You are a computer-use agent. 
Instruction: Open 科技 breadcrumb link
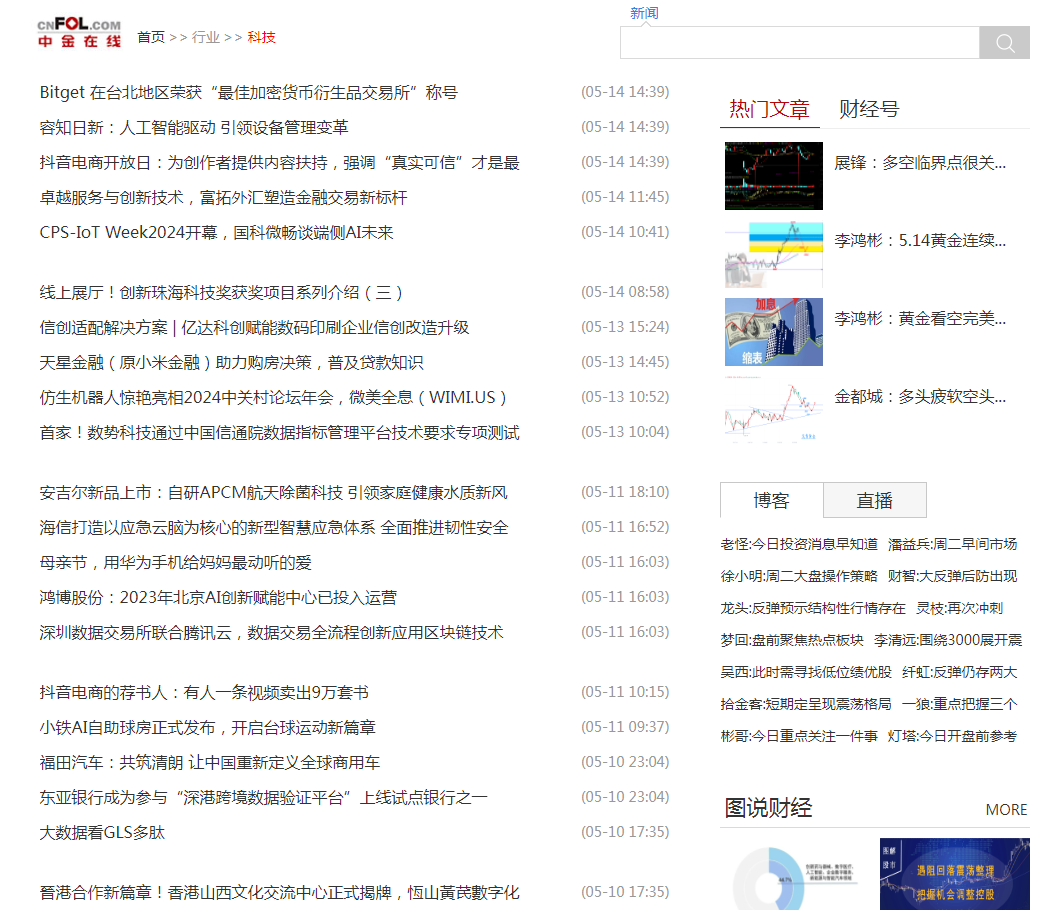click(x=261, y=37)
